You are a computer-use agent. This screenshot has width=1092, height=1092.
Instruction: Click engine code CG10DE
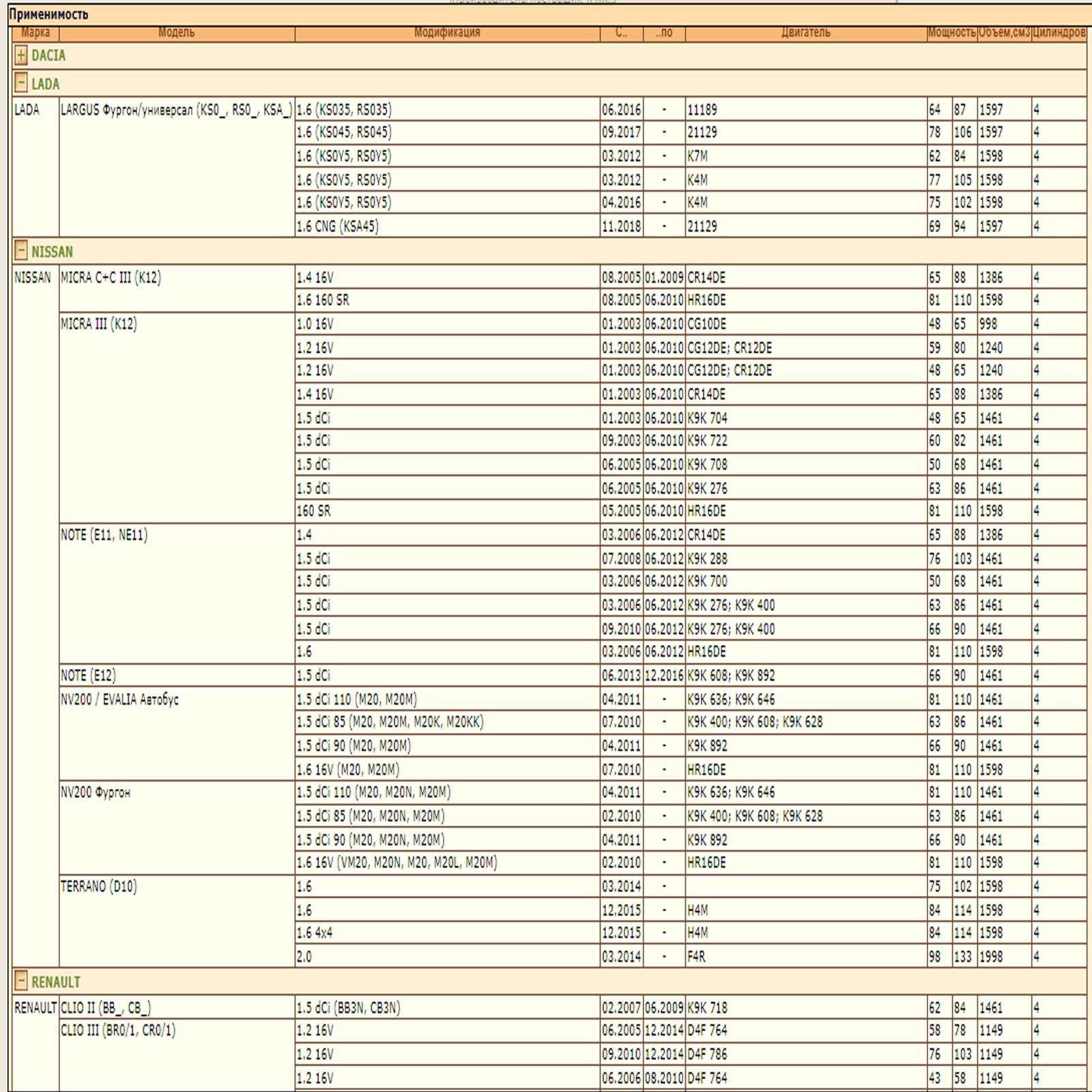tap(707, 324)
